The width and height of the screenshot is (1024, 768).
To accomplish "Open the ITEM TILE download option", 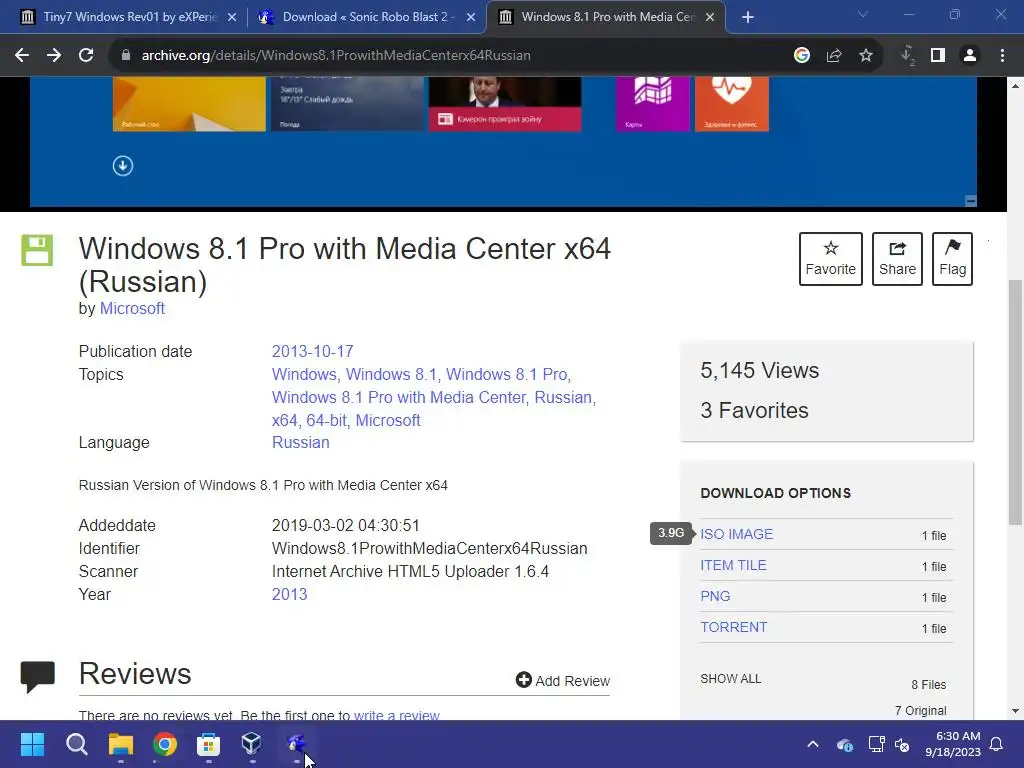I will [733, 566].
